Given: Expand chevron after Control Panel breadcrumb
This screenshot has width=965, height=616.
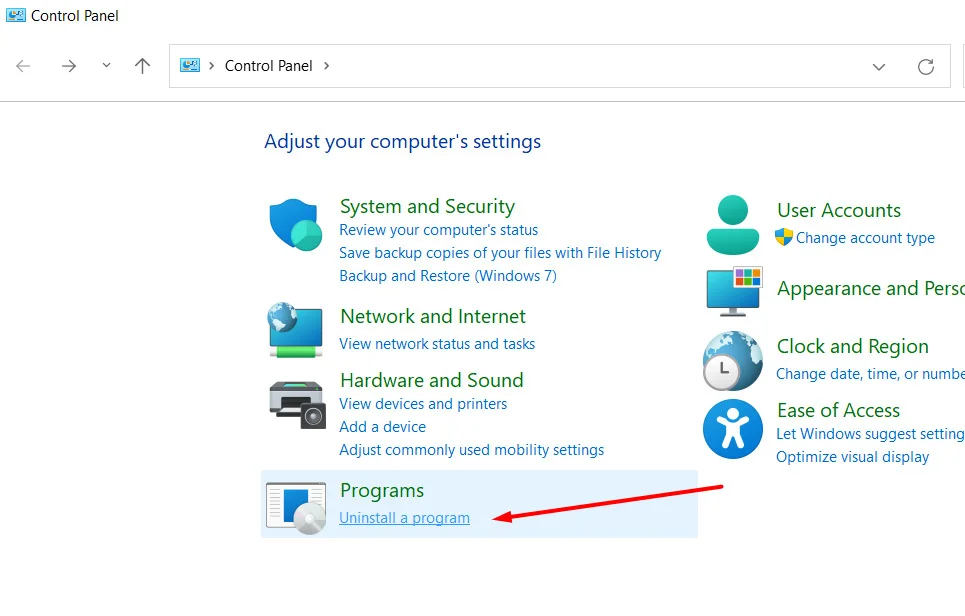Looking at the screenshot, I should click(x=326, y=65).
